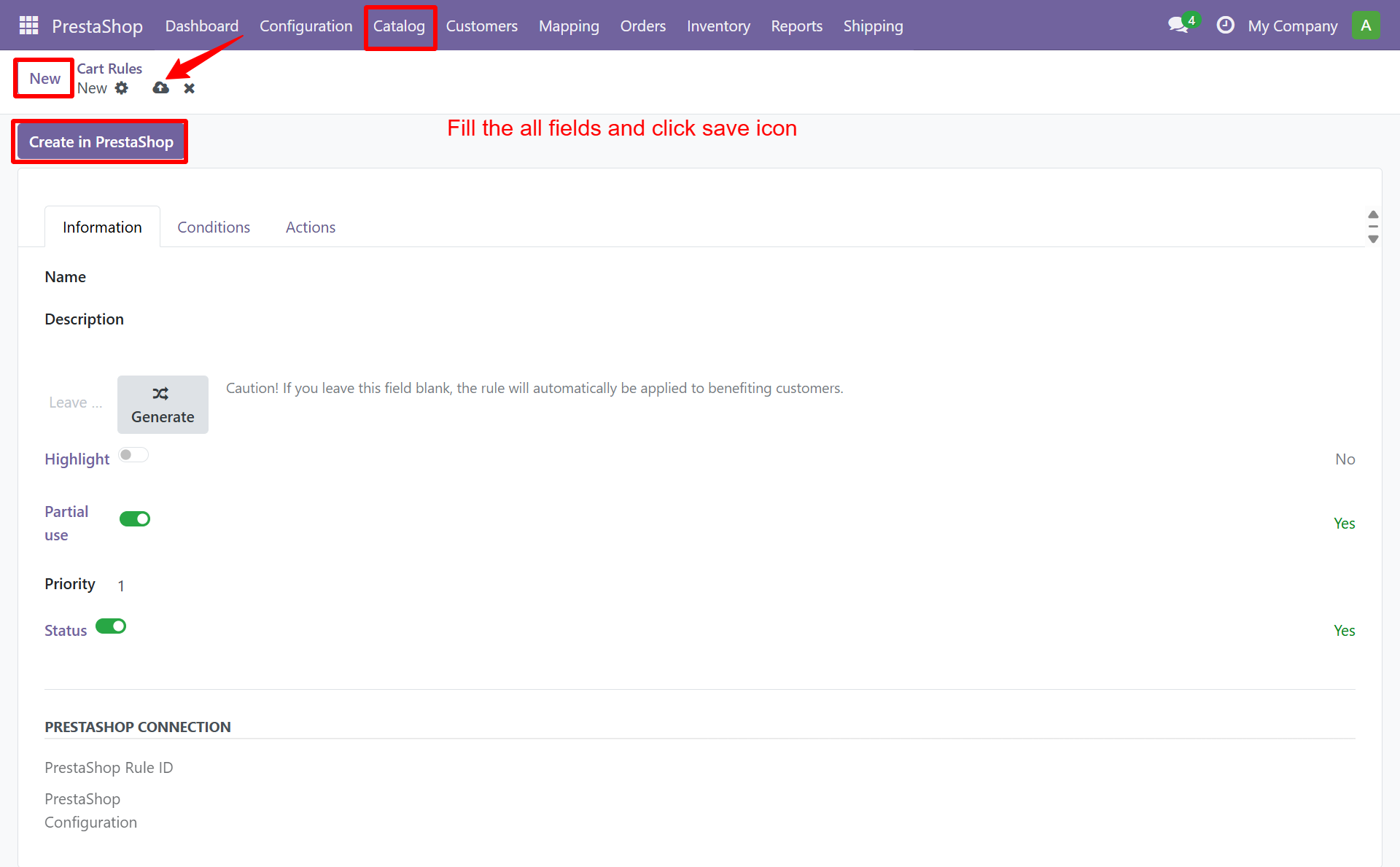1400x867 pixels.
Task: Click the pager up arrow
Action: tap(1374, 214)
